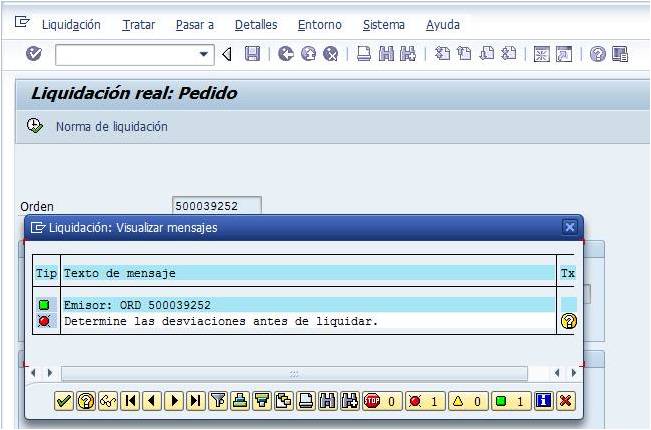Click the red Cancel icon in toolbar
651x430 pixels.
330,54
